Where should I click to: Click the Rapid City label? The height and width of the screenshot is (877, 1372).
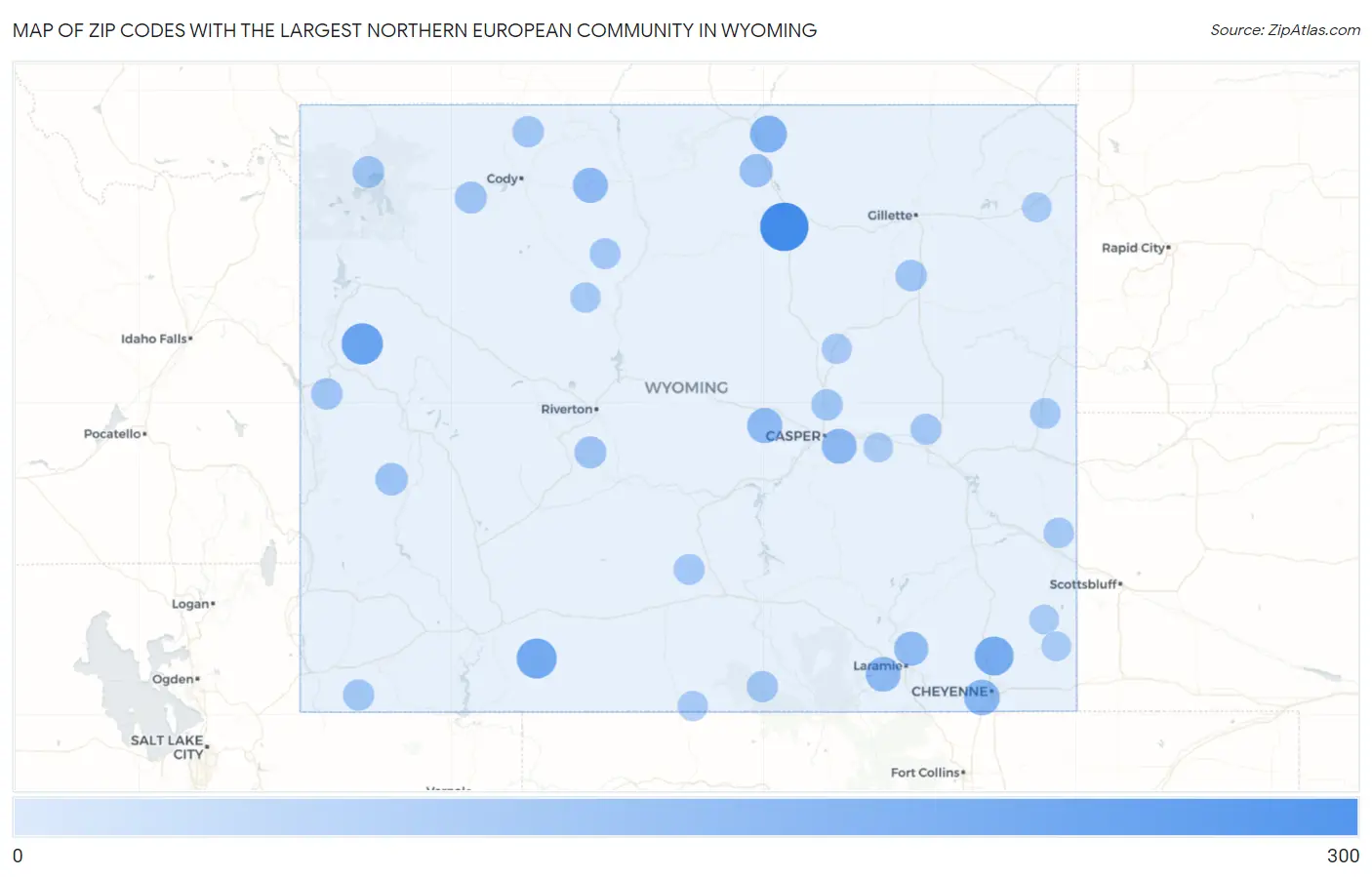[x=1136, y=248]
